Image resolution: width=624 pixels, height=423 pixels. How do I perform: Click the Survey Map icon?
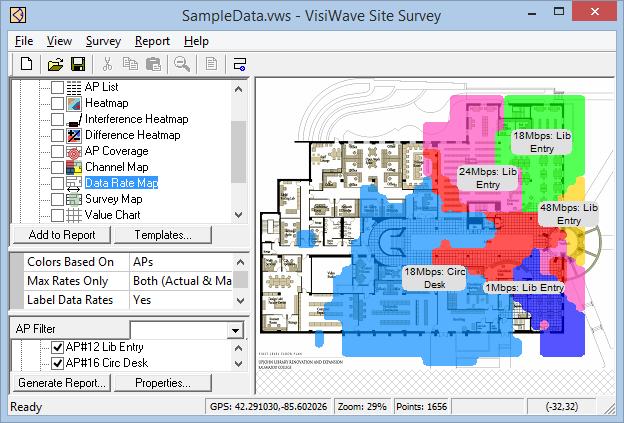click(x=74, y=199)
